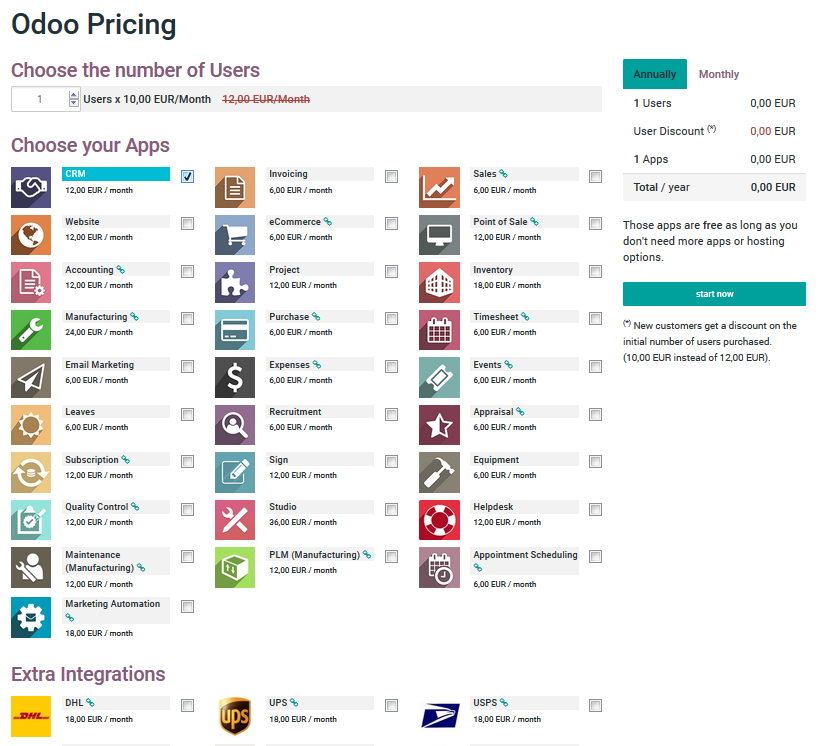Decrease the number of users with down arrow
The height and width of the screenshot is (746, 818).
coord(74,103)
